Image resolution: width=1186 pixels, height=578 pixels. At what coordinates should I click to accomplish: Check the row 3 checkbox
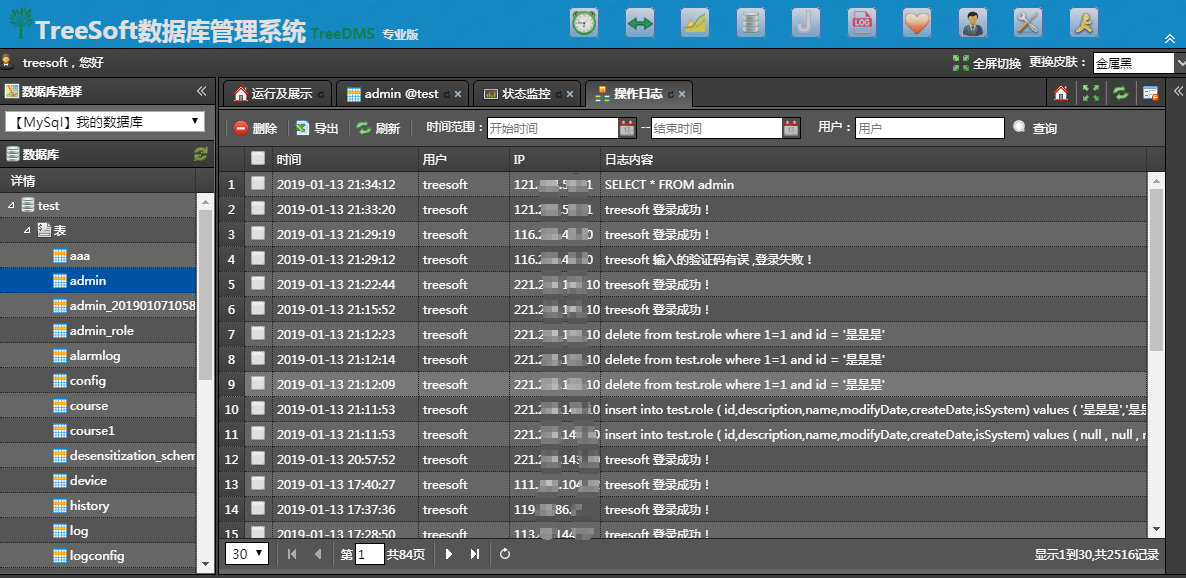[258, 233]
